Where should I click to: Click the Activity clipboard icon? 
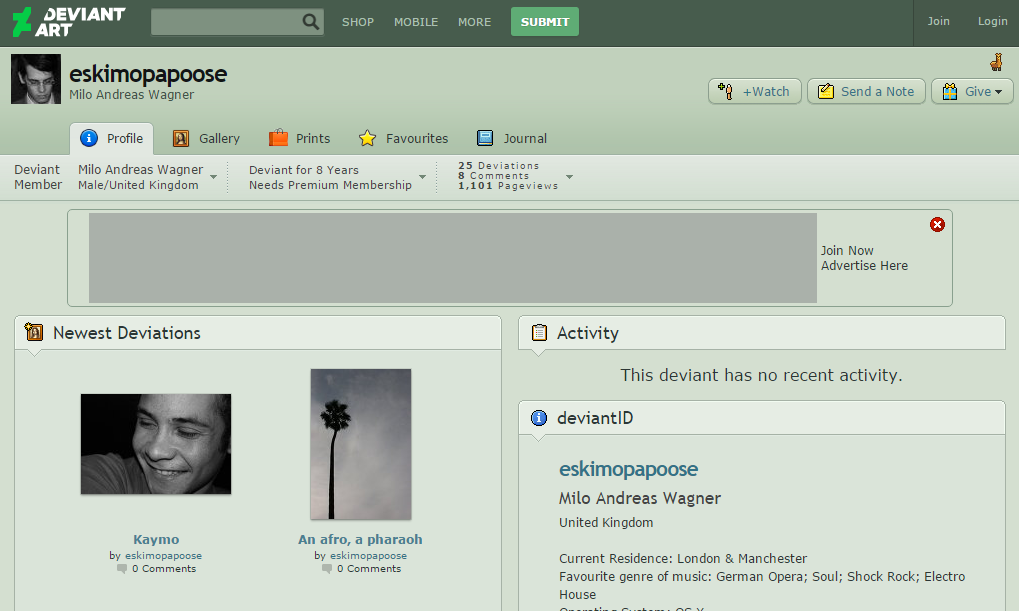tap(539, 332)
